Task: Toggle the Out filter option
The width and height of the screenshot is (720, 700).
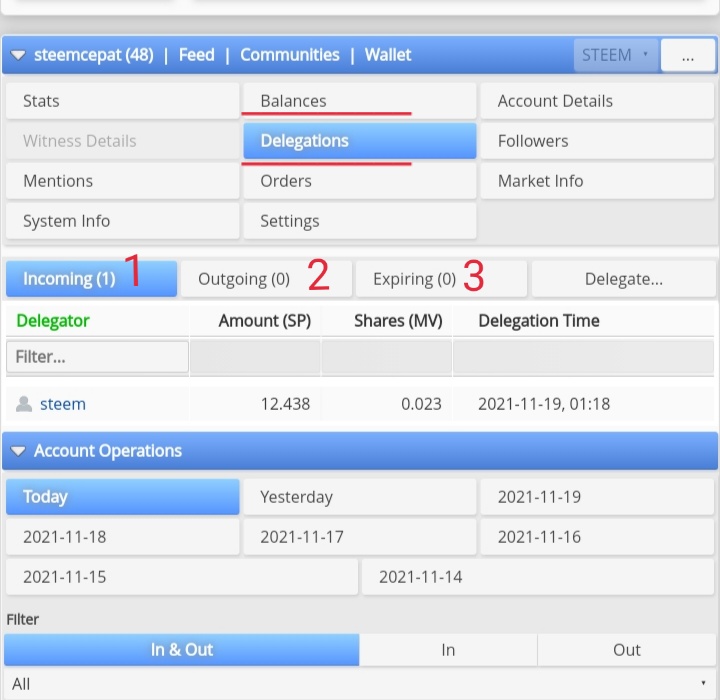Action: pyautogui.click(x=627, y=650)
